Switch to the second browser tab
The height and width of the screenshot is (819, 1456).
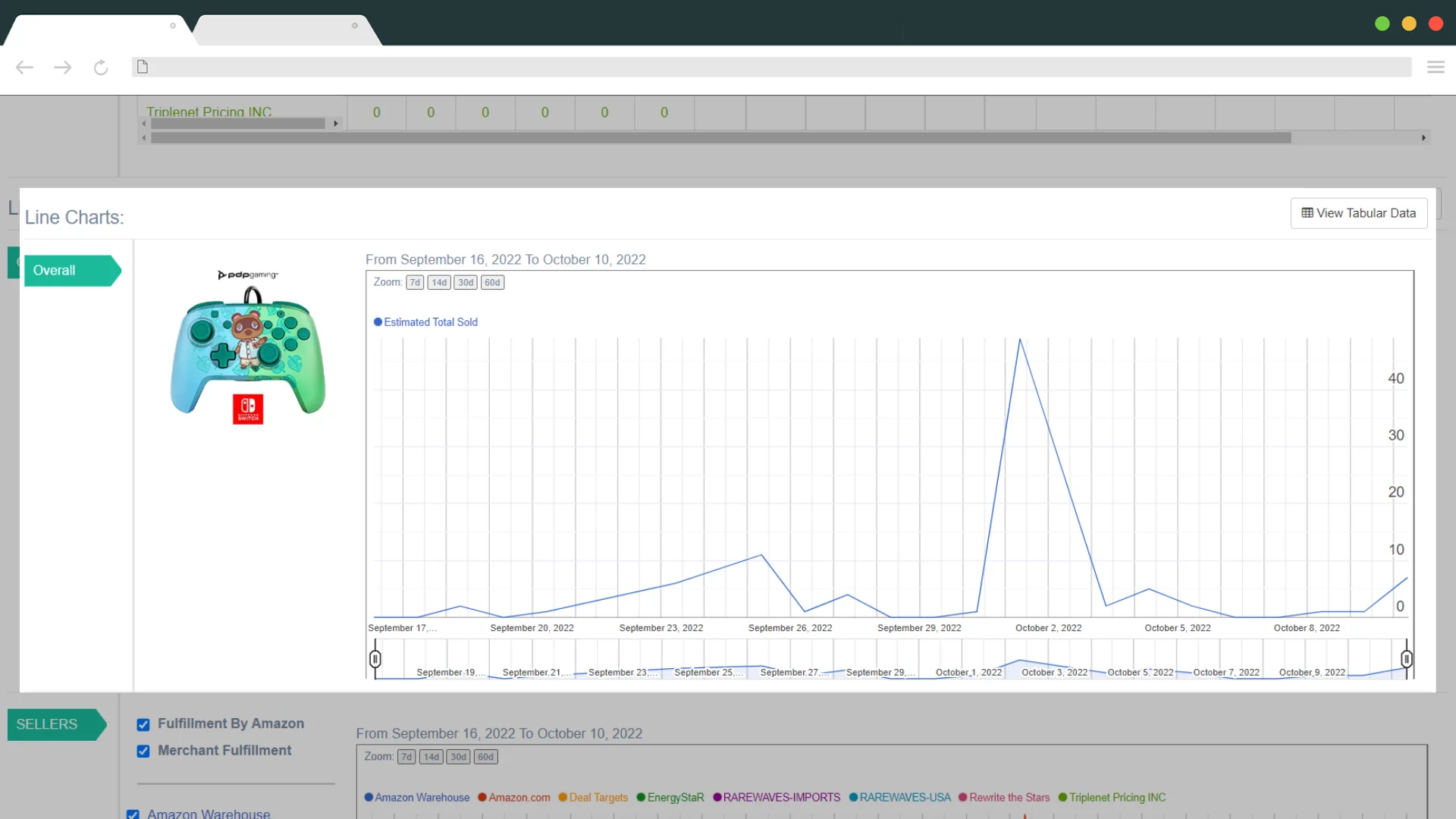coord(287,30)
